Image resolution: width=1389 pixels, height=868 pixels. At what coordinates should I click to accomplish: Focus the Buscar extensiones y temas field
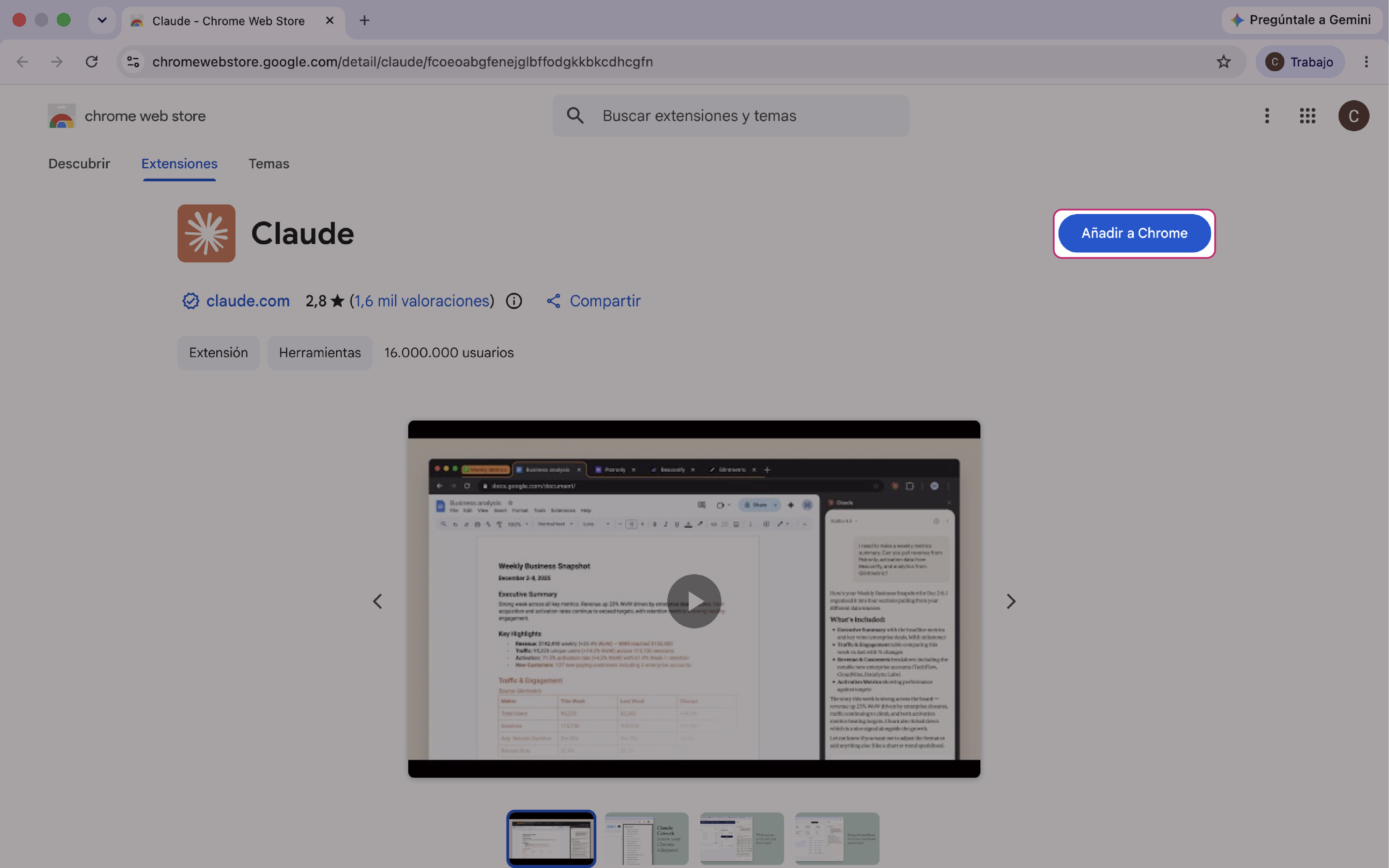click(x=731, y=116)
